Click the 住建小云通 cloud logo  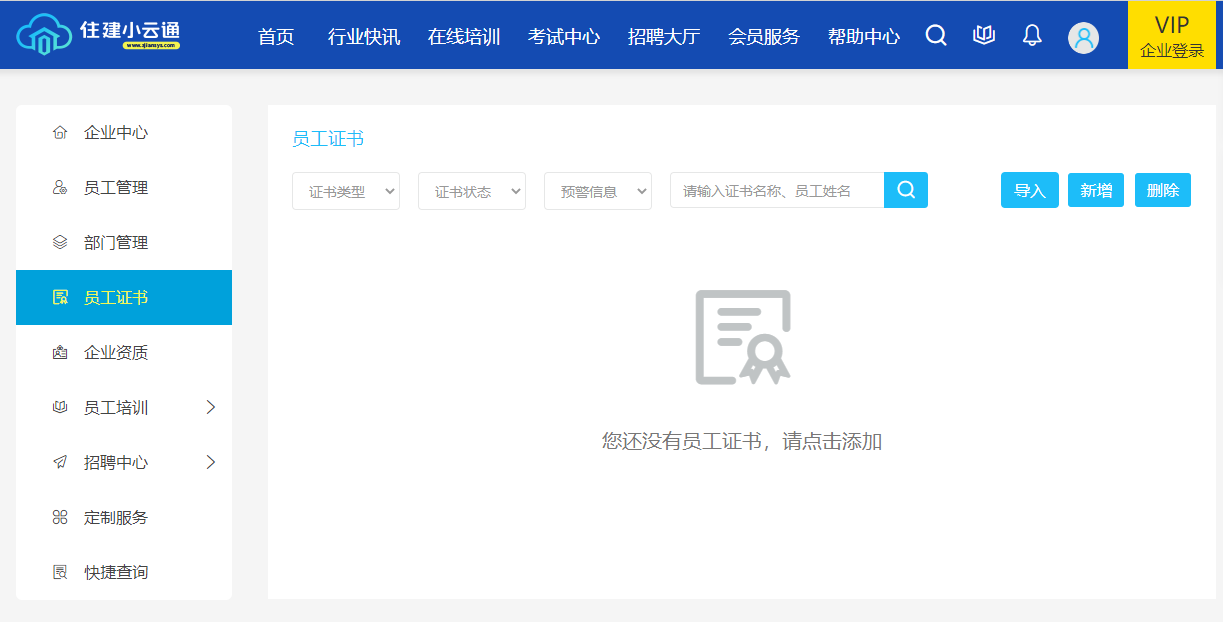(x=98, y=33)
